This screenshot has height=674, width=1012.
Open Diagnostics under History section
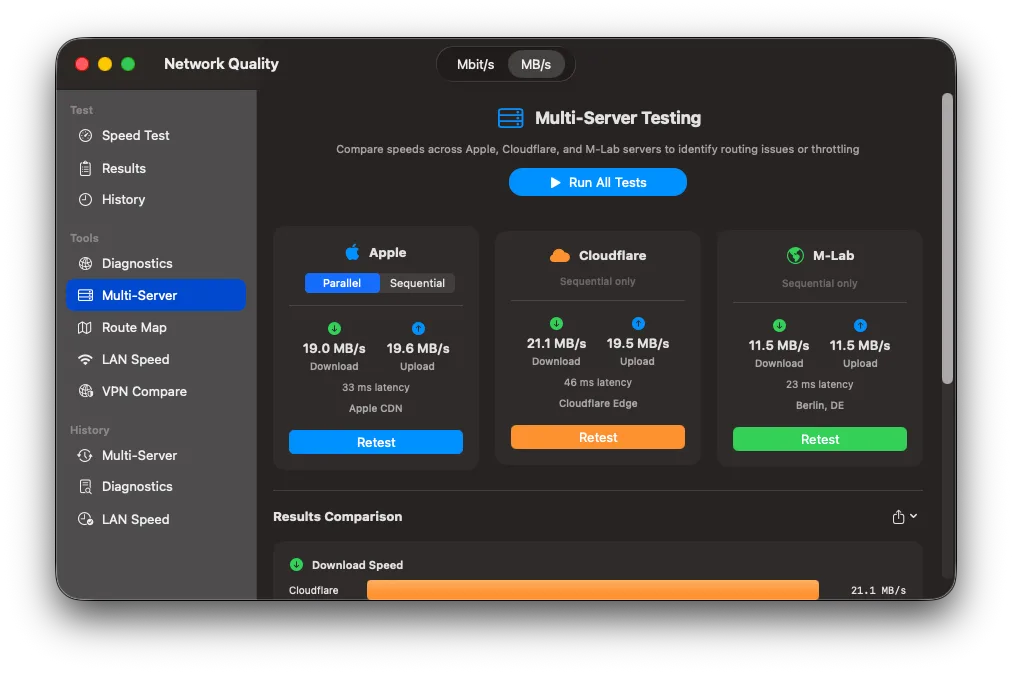tap(156, 487)
